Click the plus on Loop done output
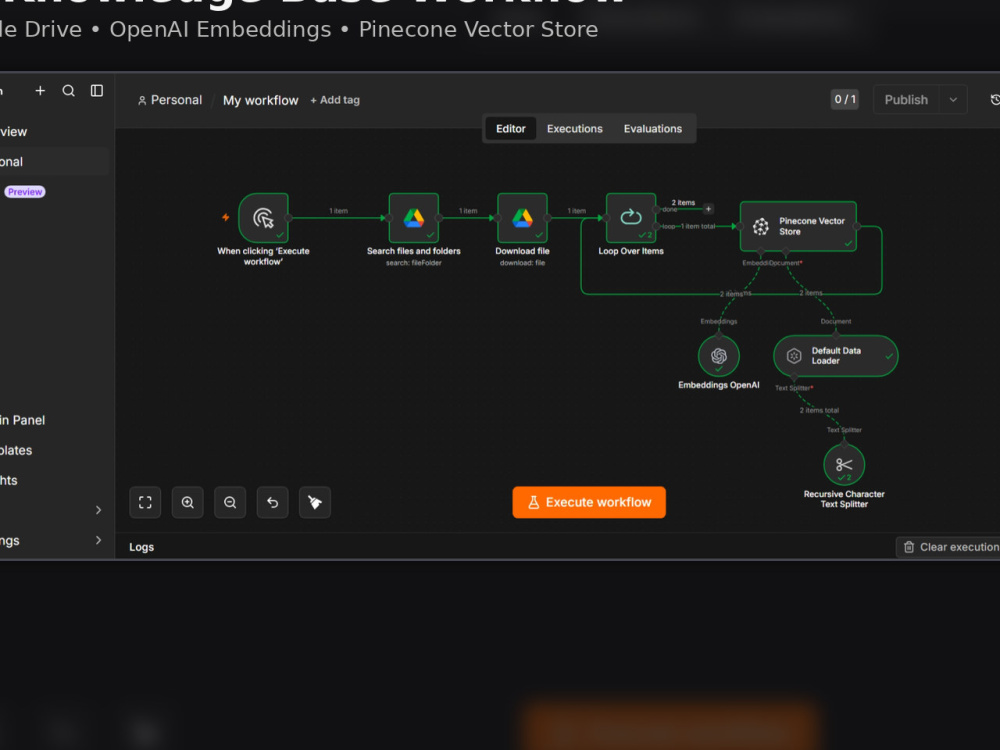This screenshot has width=1000, height=750. (708, 209)
